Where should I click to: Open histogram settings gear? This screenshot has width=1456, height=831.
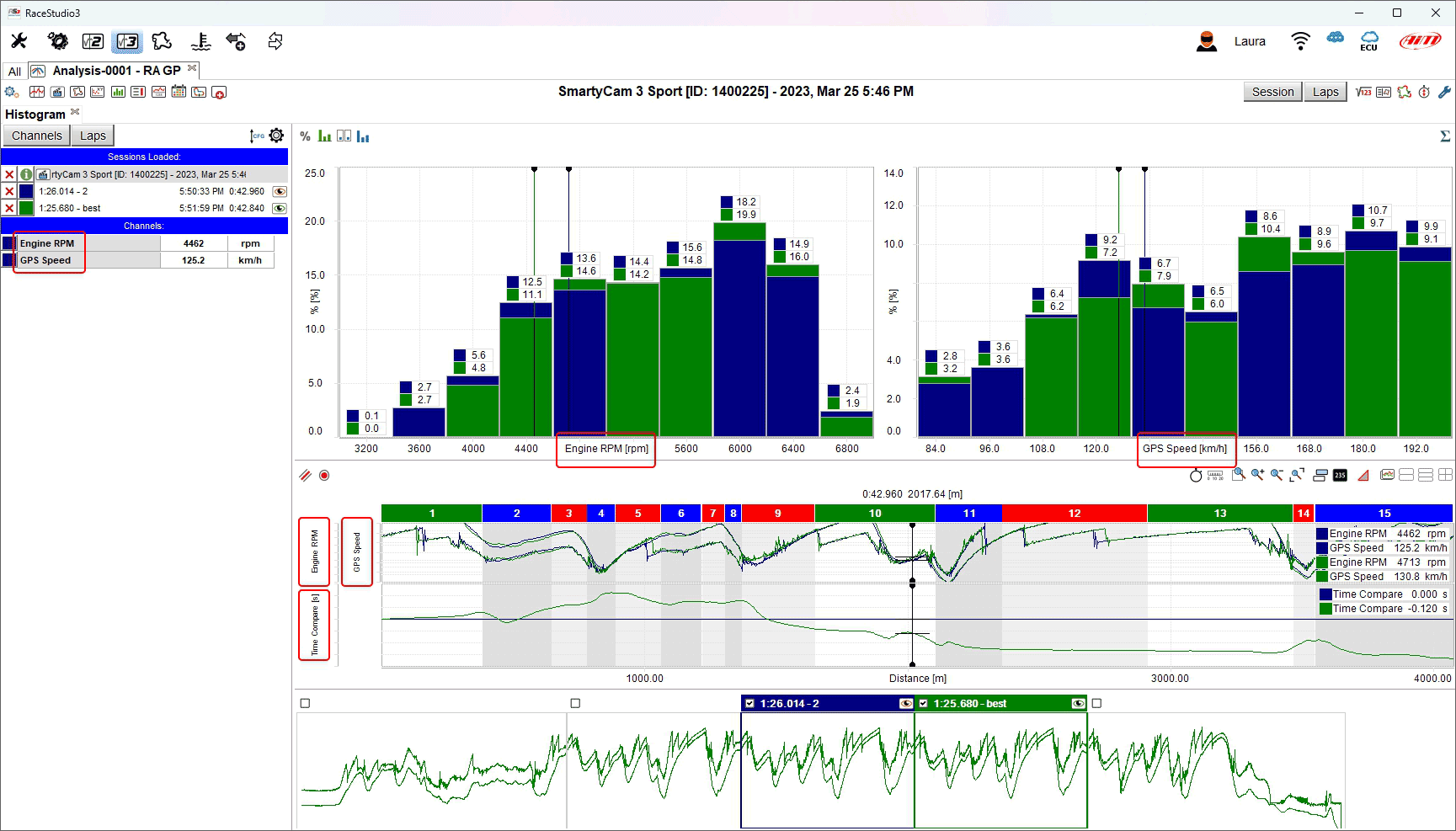(276, 135)
